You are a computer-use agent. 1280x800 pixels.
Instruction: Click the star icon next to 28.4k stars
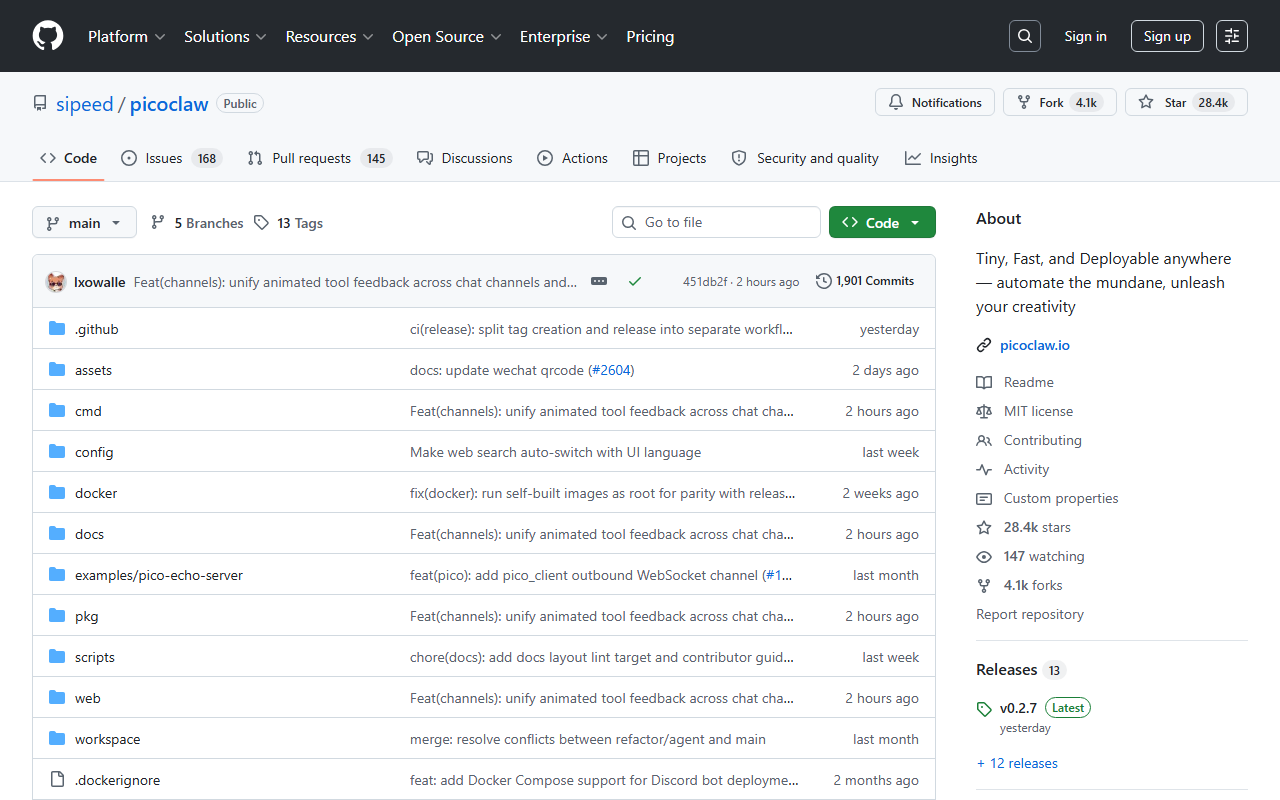pyautogui.click(x=984, y=527)
